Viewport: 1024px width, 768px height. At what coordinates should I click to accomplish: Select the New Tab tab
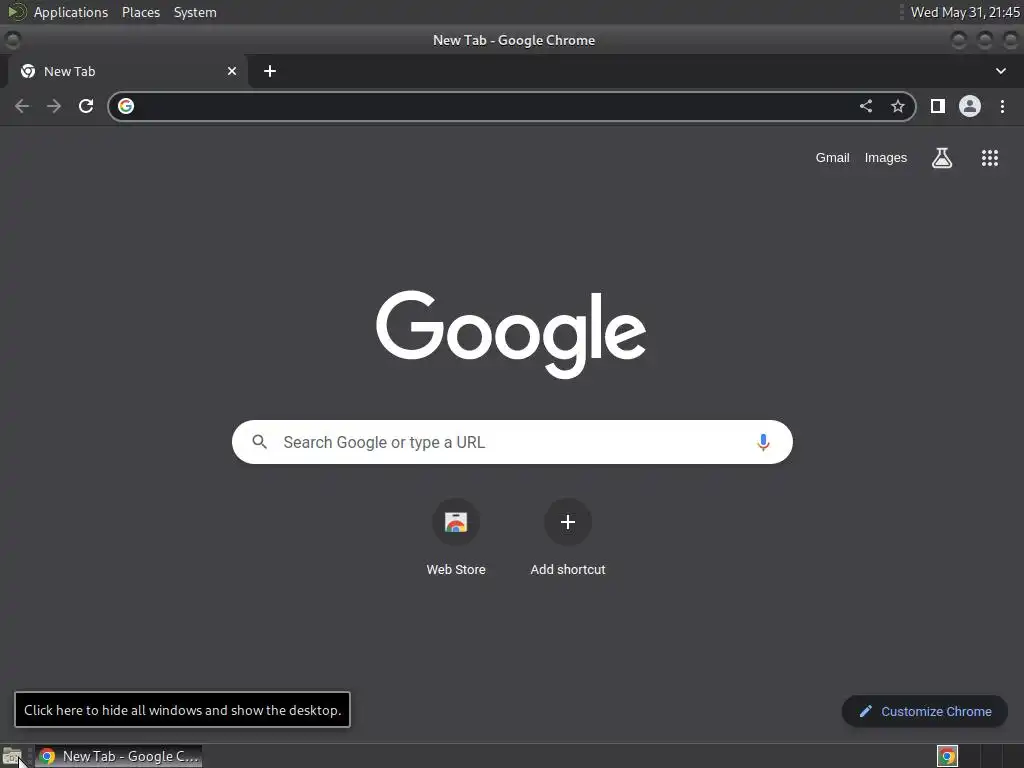click(x=128, y=71)
